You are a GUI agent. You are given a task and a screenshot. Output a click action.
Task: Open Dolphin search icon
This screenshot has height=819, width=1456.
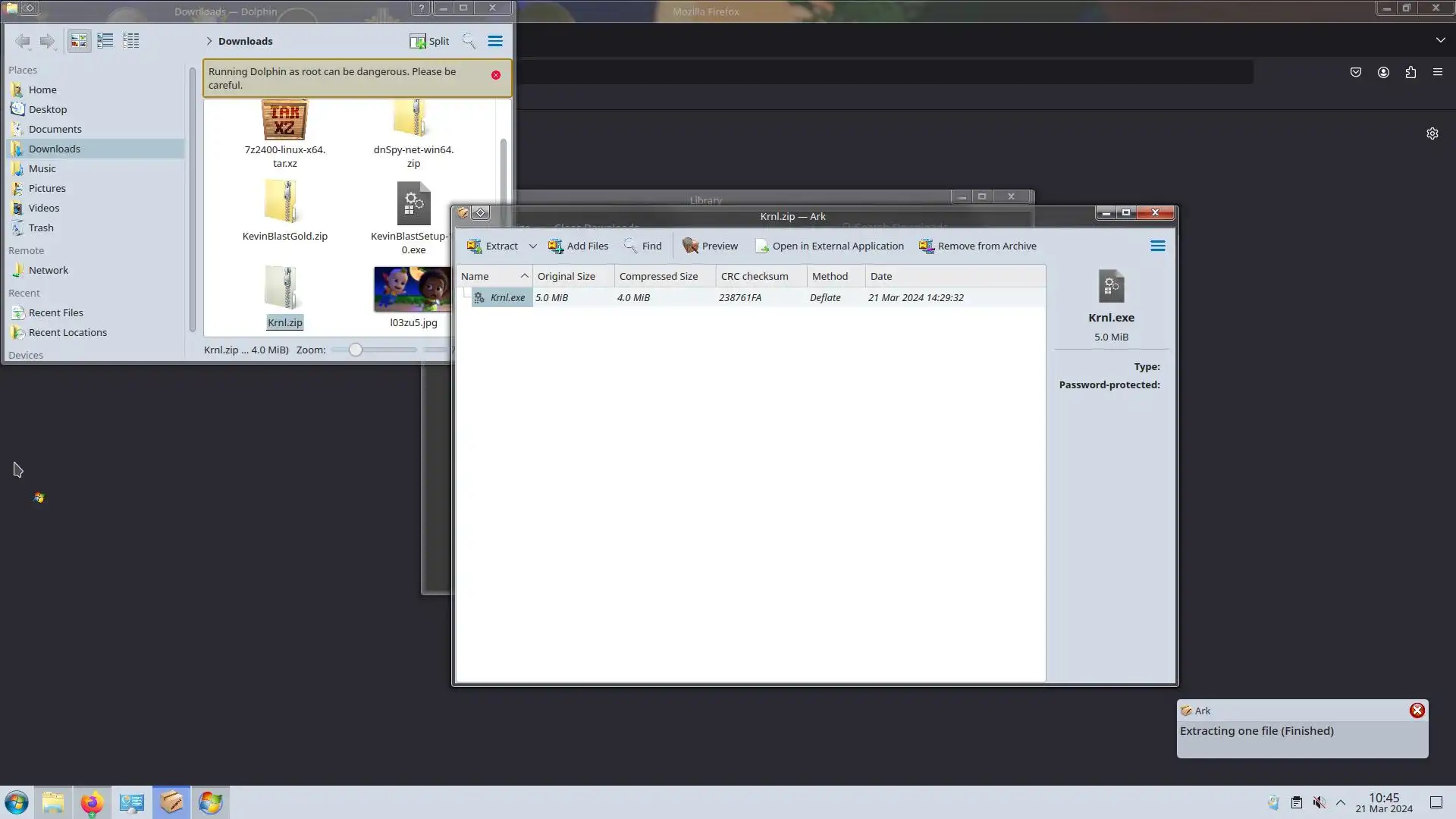[x=469, y=41]
